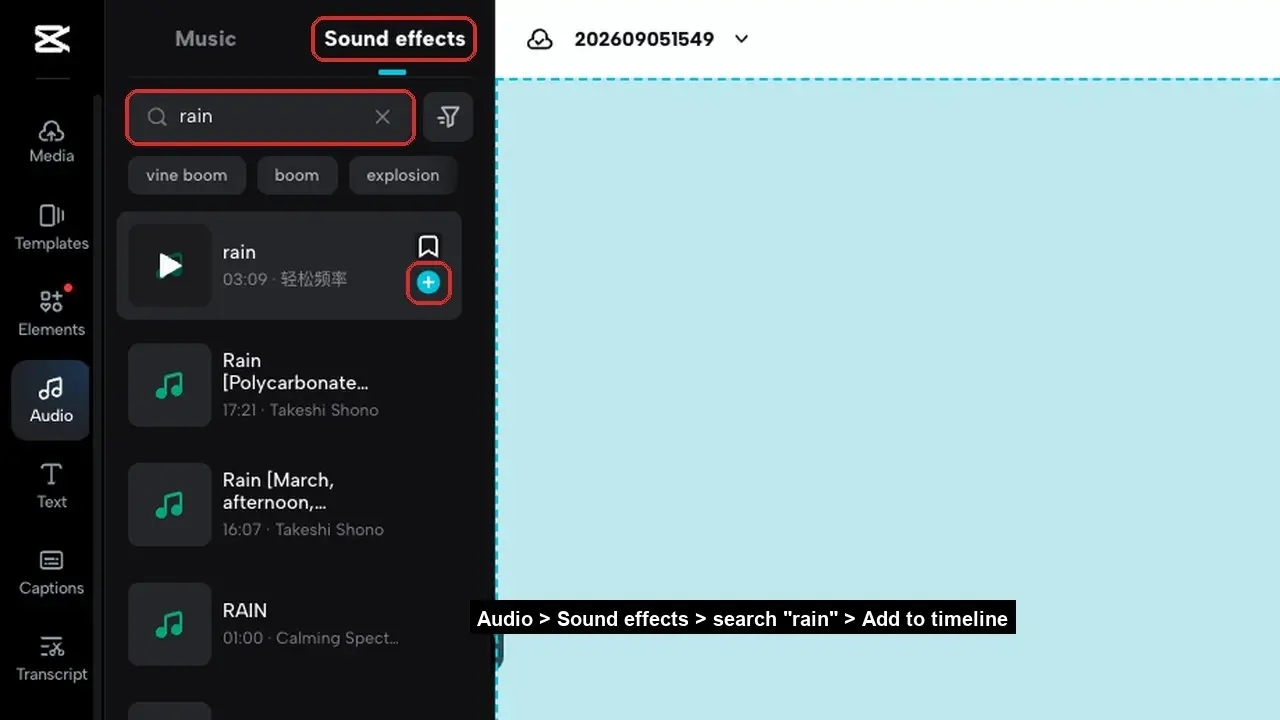
Task: Select the 'boom' suggestion chip
Action: (297, 175)
